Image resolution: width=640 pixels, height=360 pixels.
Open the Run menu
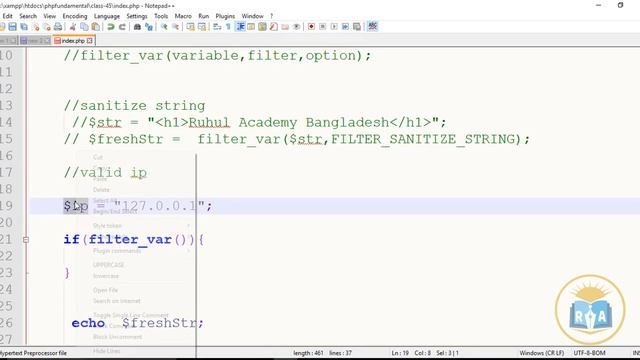(203, 16)
